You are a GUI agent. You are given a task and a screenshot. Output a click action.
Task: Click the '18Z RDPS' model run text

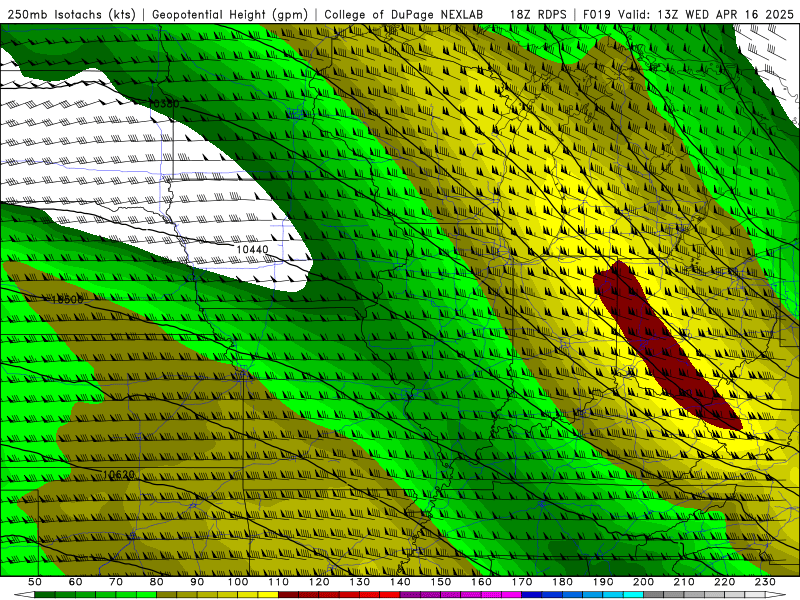click(x=538, y=14)
